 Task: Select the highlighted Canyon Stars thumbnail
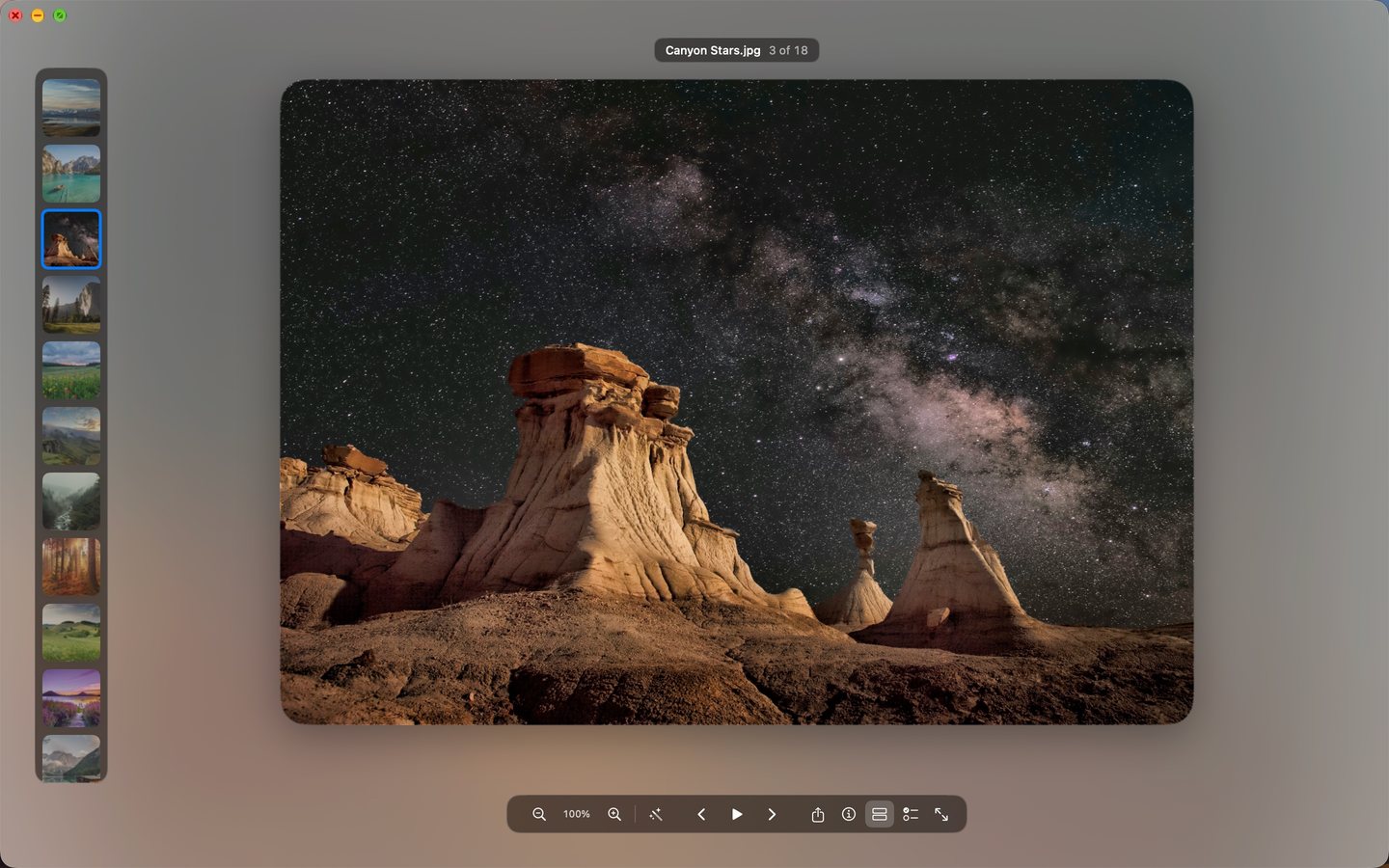(x=71, y=239)
